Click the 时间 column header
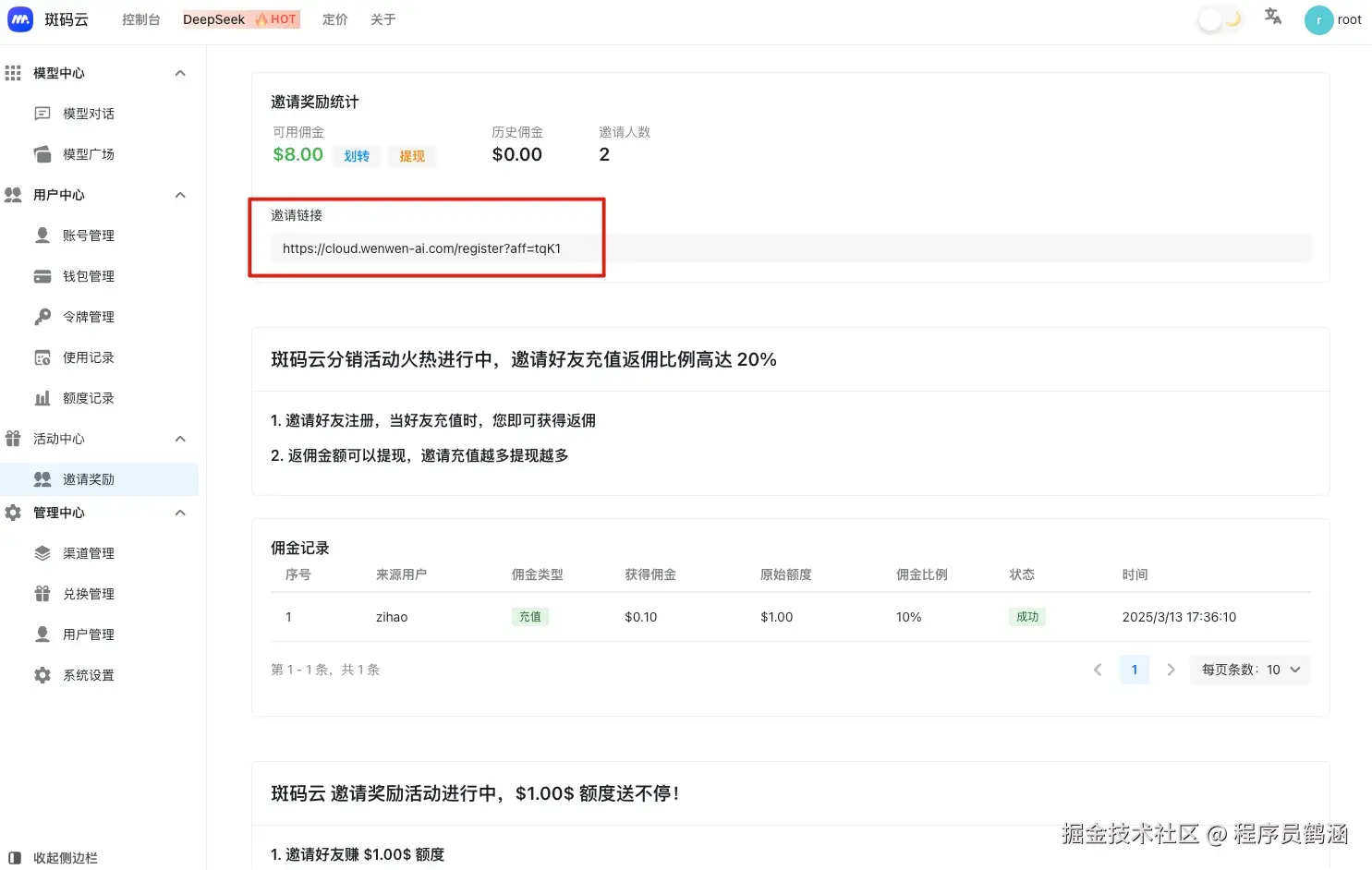The image size is (1372, 870). point(1135,574)
